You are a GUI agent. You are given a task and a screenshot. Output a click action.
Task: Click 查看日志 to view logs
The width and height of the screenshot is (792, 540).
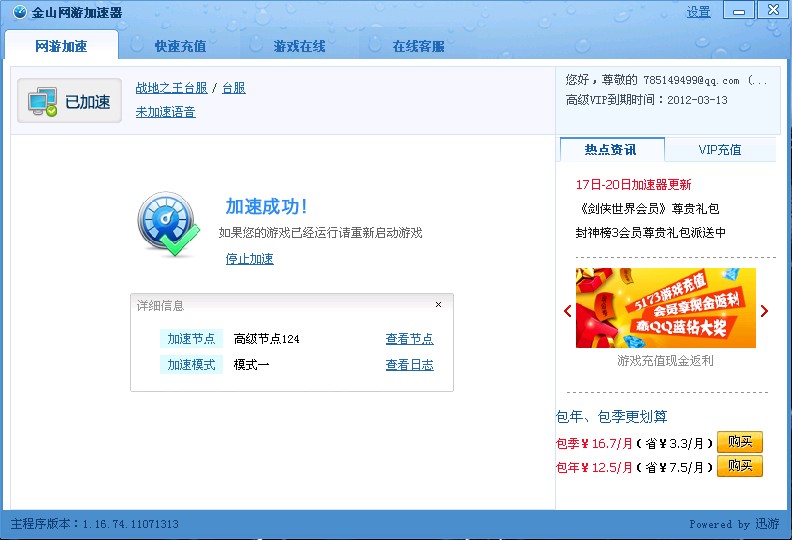[x=410, y=365]
